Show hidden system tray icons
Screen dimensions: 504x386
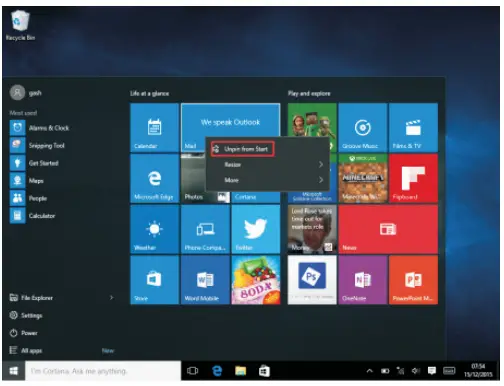click(370, 371)
